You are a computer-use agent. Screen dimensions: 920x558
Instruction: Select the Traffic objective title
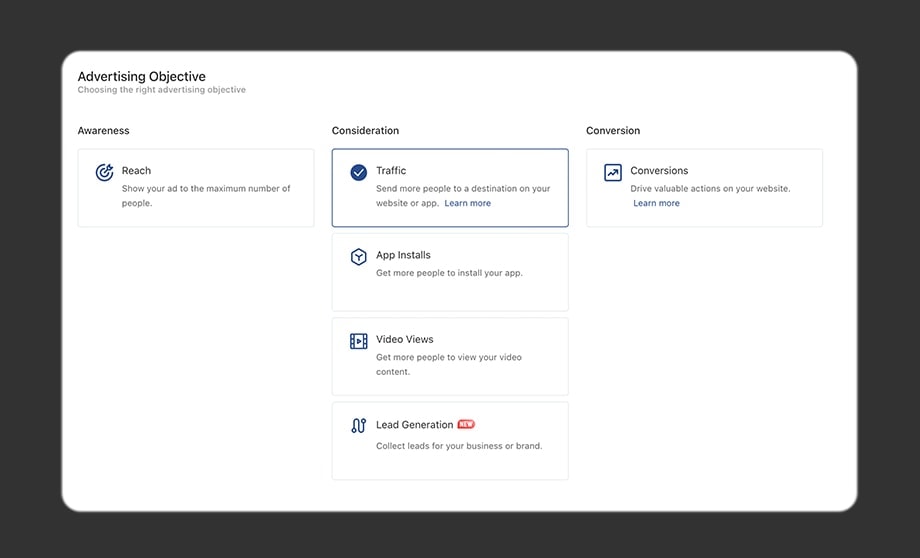(391, 171)
